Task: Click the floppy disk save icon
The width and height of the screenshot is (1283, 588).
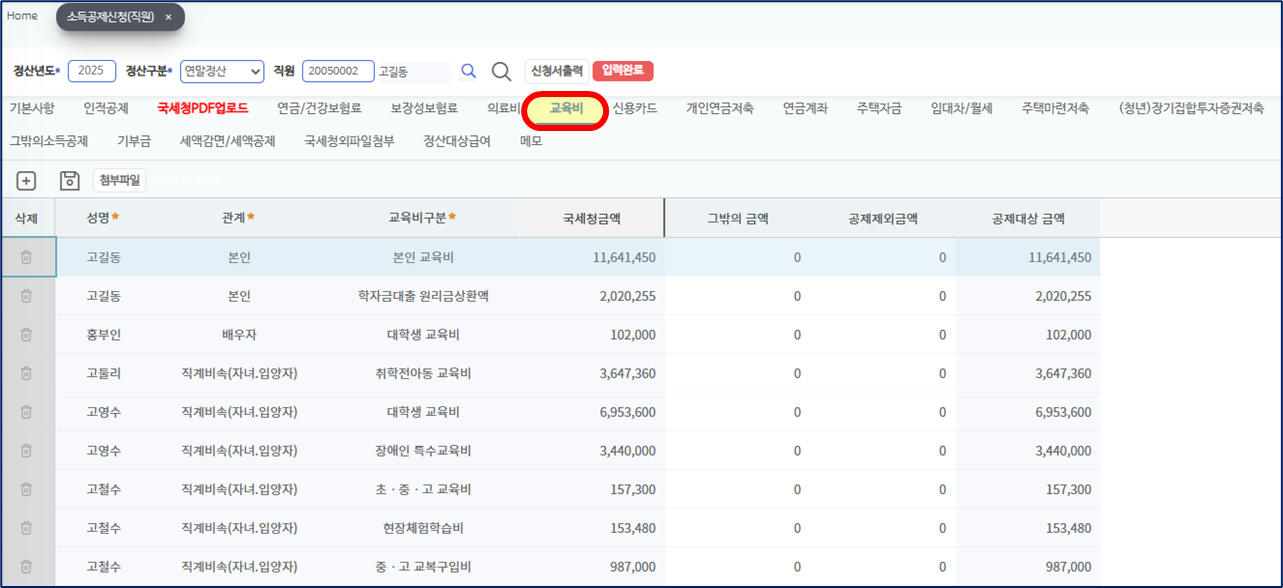Action: (x=70, y=181)
